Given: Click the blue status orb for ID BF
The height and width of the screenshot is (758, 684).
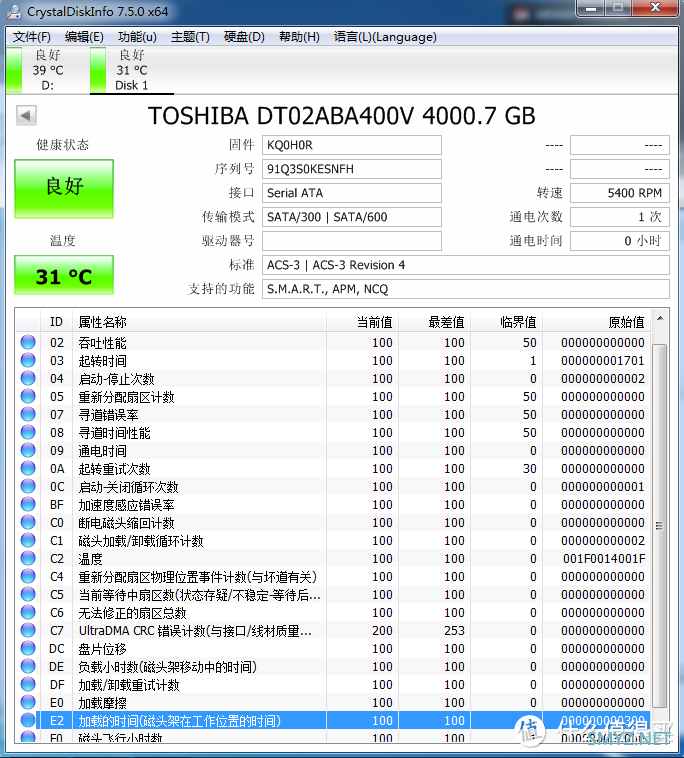Looking at the screenshot, I should (x=28, y=504).
